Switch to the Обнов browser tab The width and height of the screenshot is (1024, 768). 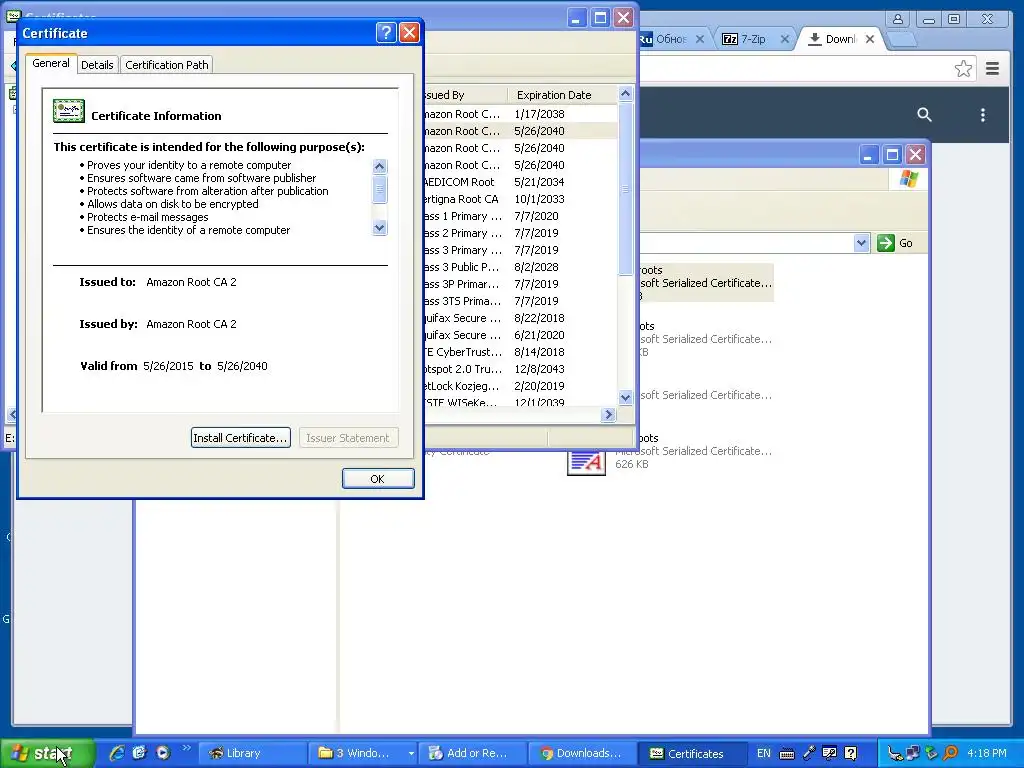coord(670,39)
